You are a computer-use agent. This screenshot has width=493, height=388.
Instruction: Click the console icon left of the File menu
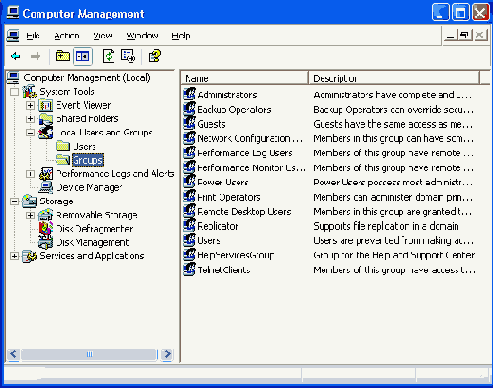tap(13, 35)
